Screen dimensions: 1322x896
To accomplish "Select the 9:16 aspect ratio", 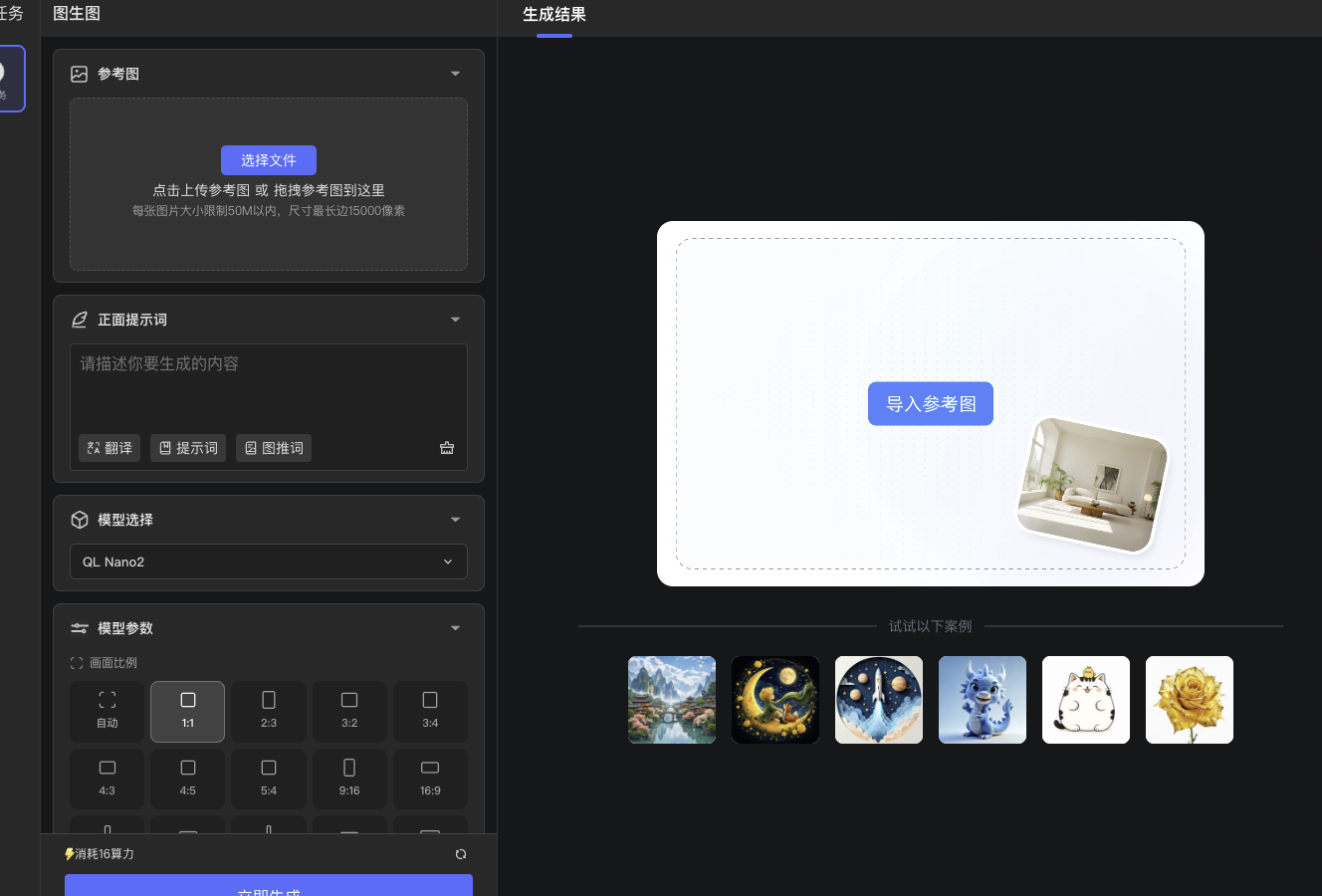I will pos(349,779).
